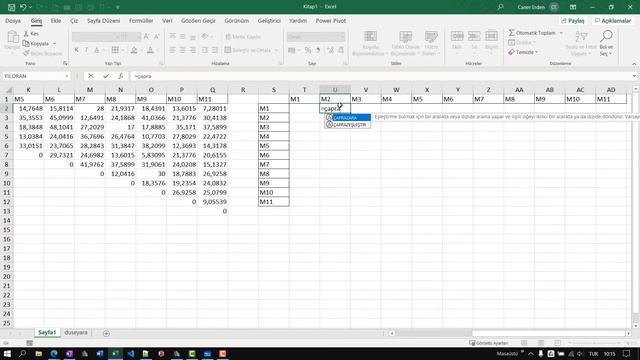Apply percent style icon
This screenshot has height=360, width=640.
tap(308, 50)
